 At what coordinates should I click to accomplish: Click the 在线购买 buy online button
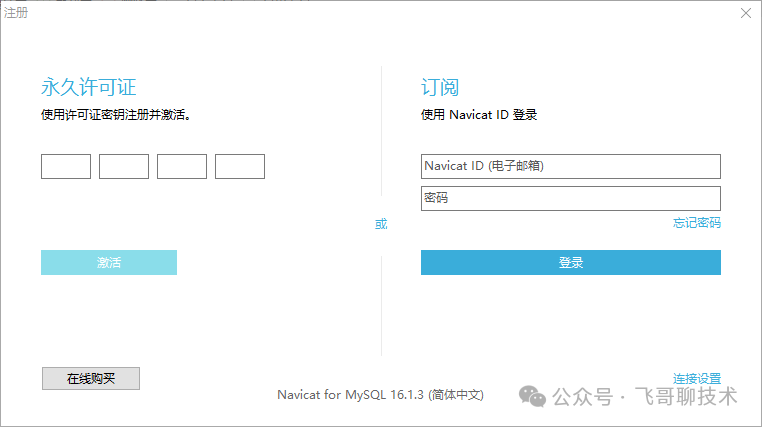click(x=91, y=378)
